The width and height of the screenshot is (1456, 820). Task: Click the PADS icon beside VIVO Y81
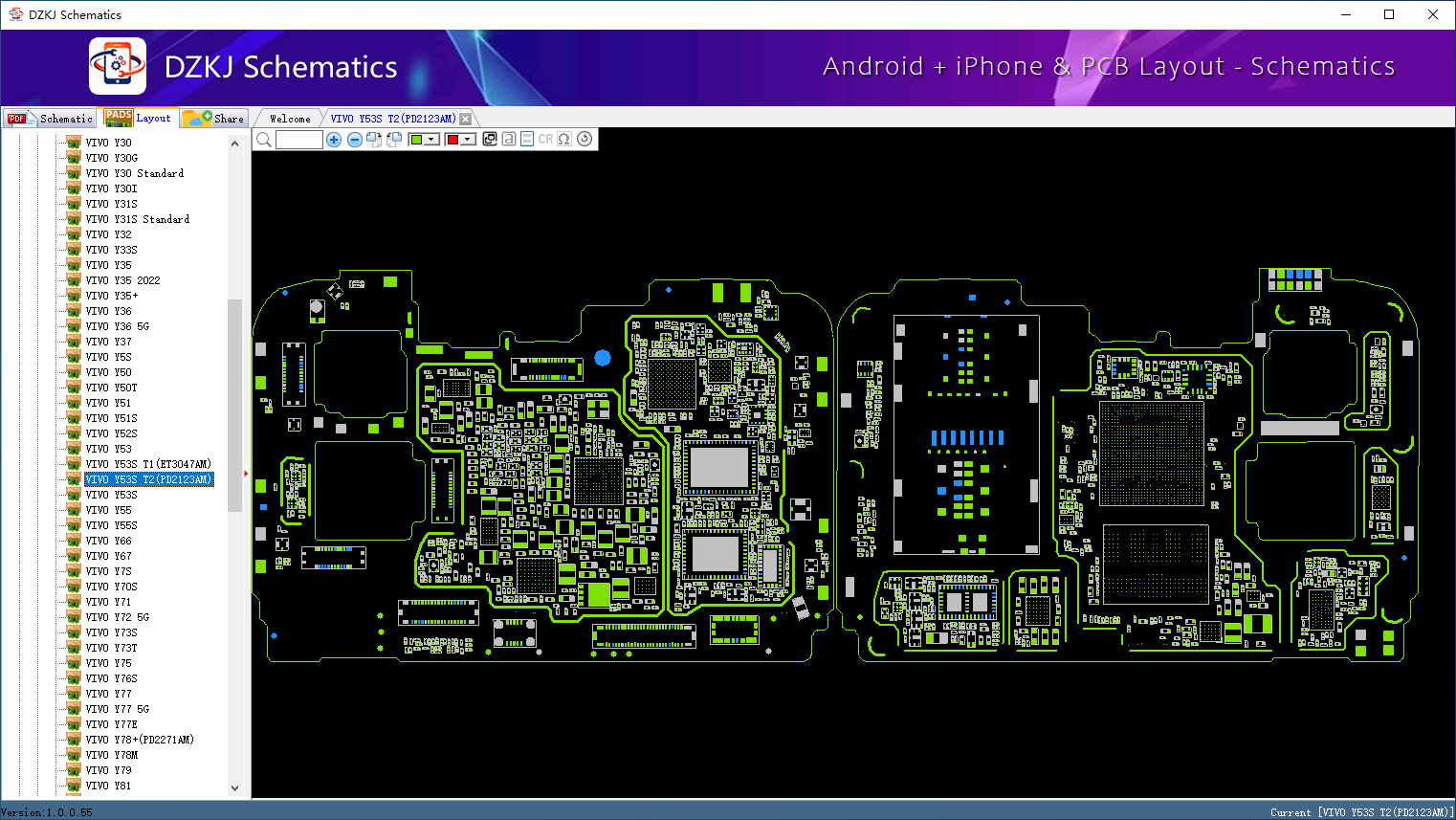click(74, 785)
